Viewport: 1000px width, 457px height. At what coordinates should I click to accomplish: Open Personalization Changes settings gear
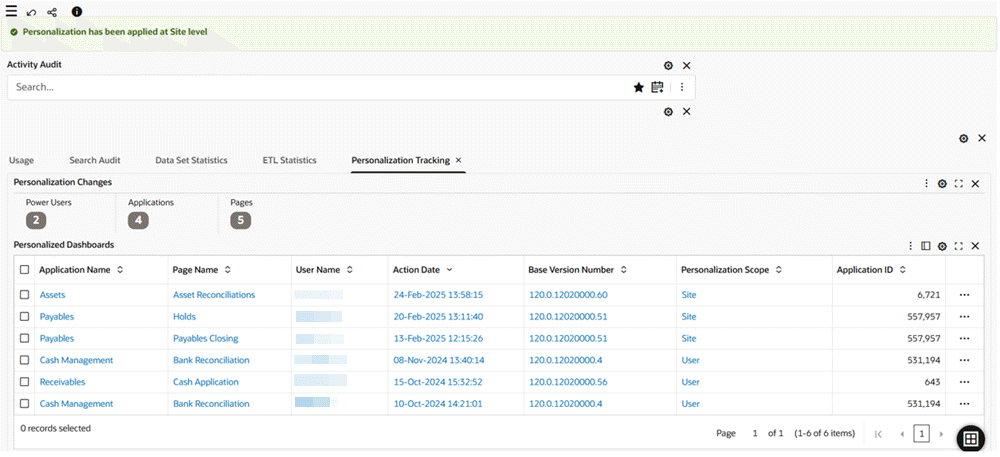[942, 184]
